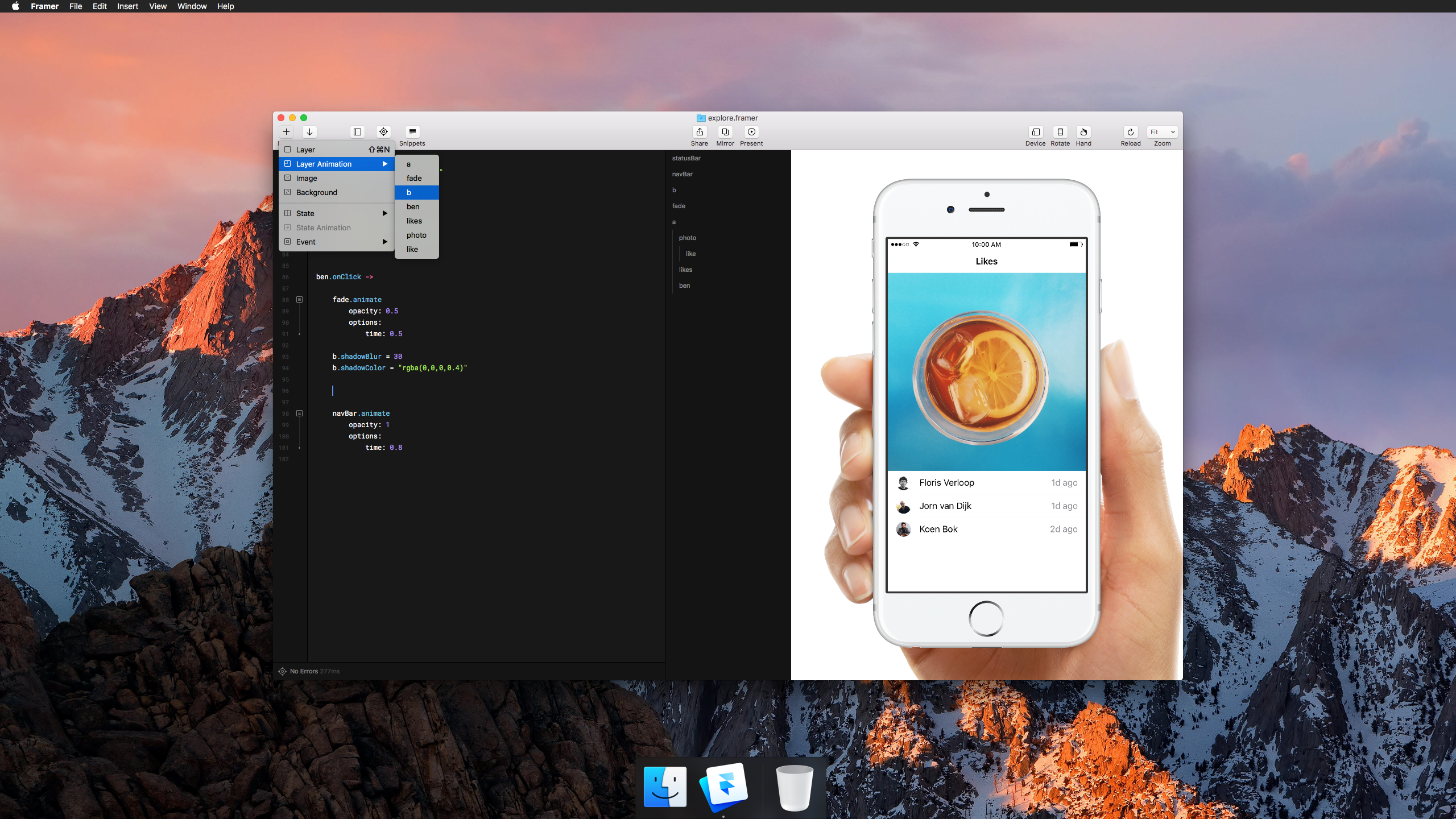
Task: Choose layer 'b' in Layer Animation submenu
Action: pyautogui.click(x=416, y=193)
